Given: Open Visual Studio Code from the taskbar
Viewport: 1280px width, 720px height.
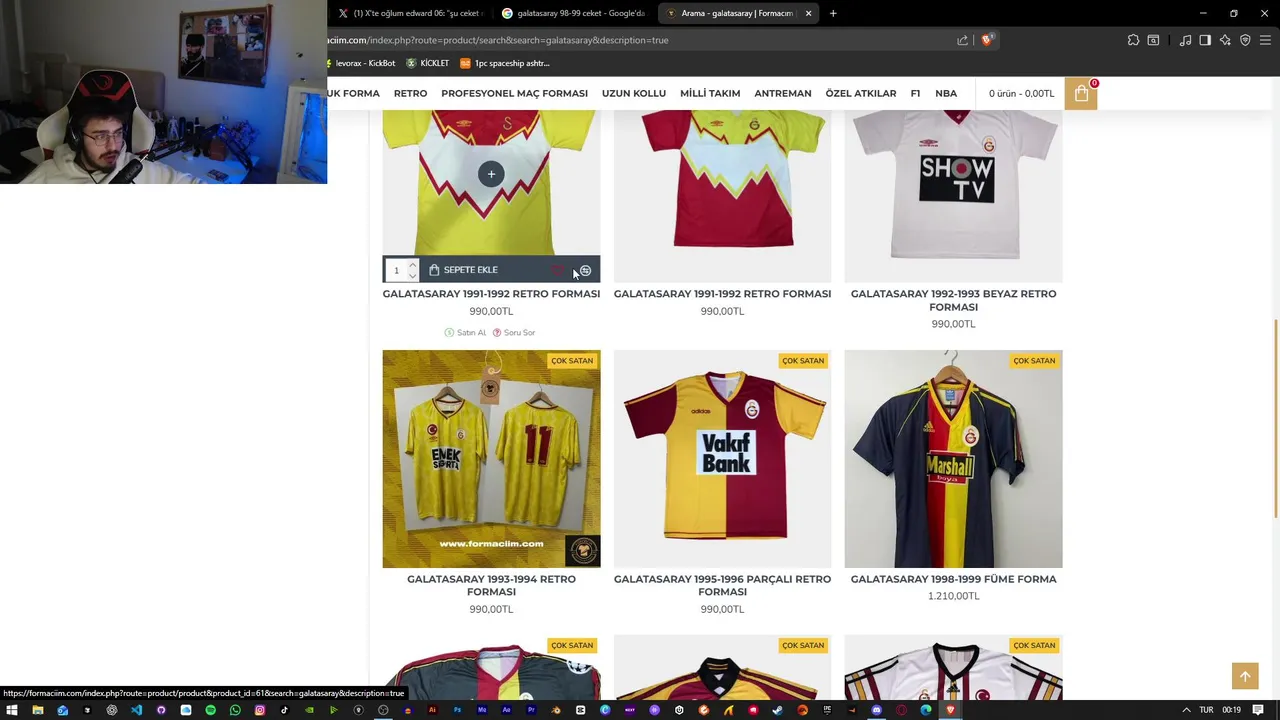Looking at the screenshot, I should pos(136,710).
